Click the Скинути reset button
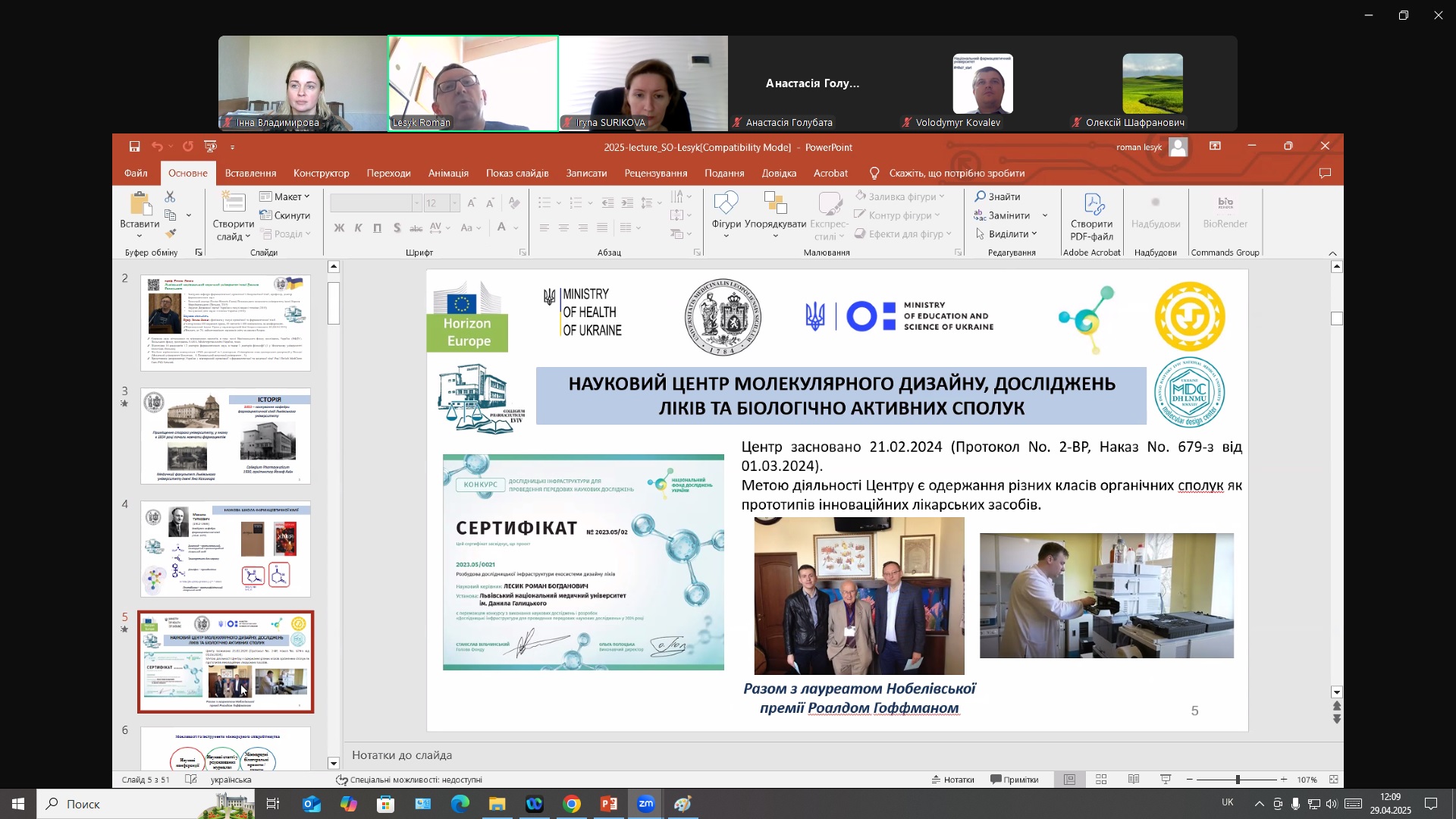This screenshot has width=1456, height=819. [x=285, y=215]
